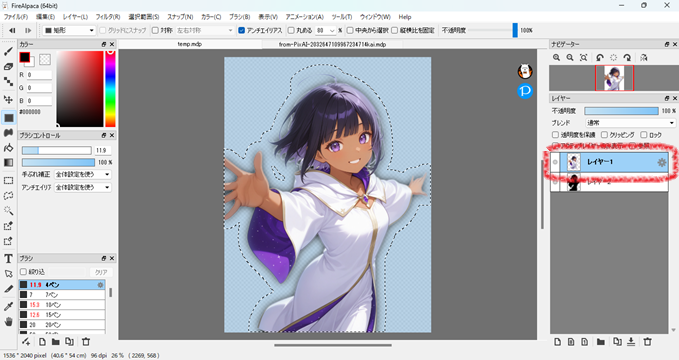Add a new layer in Layer panel
The width and height of the screenshot is (679, 360).
pos(557,342)
